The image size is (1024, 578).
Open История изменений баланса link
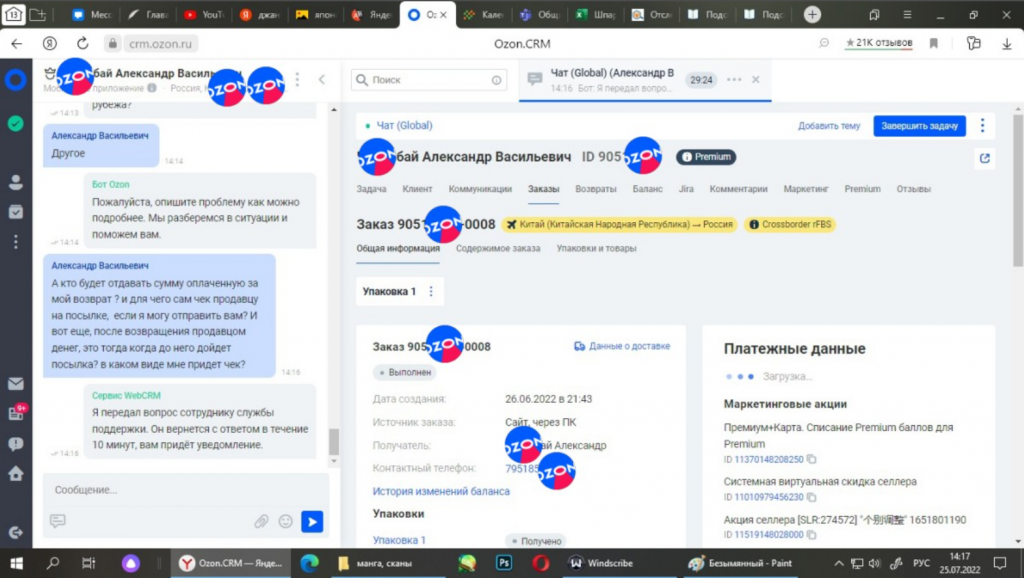pyautogui.click(x=439, y=491)
